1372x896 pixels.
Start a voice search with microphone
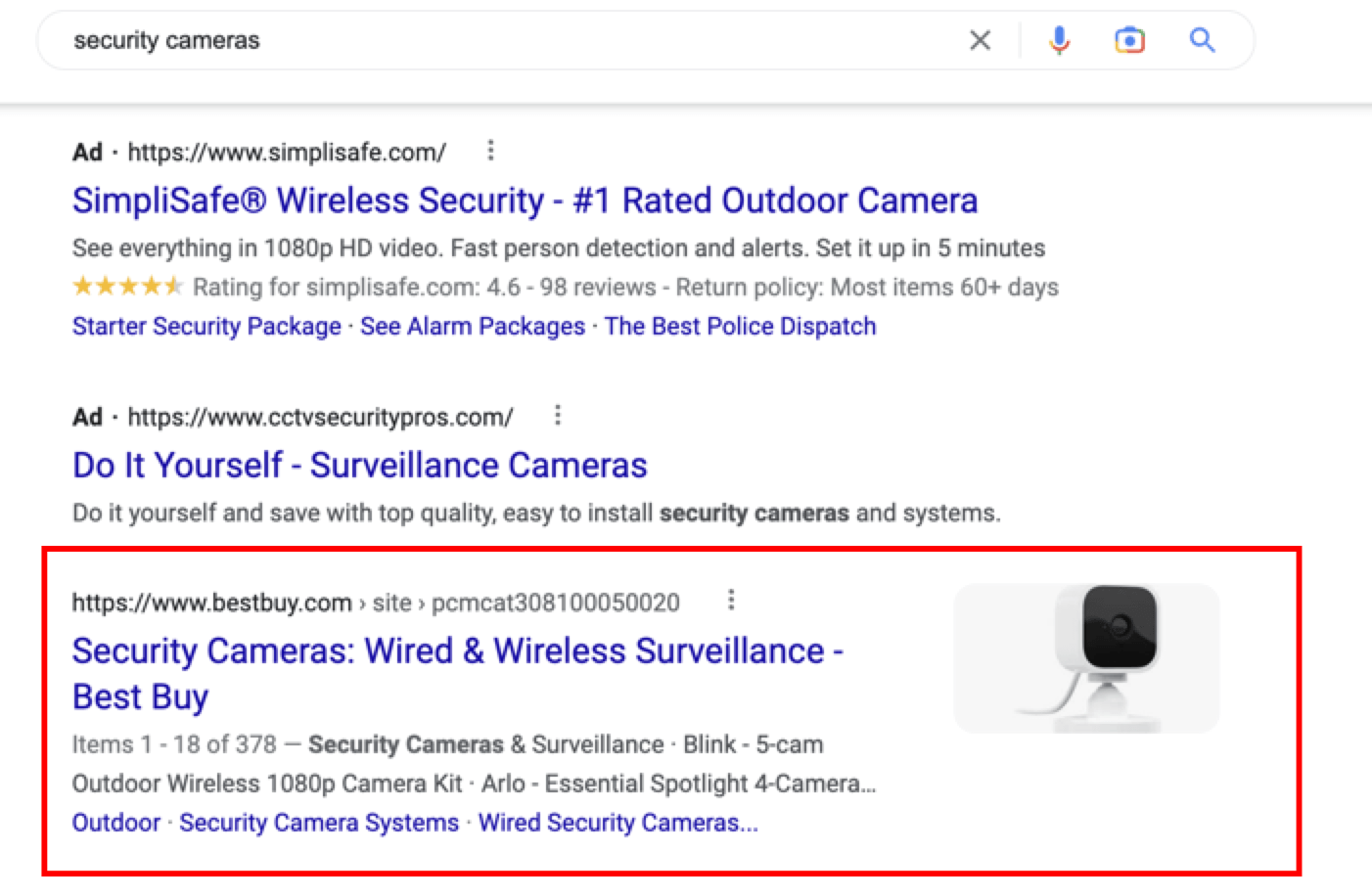pyautogui.click(x=1059, y=40)
